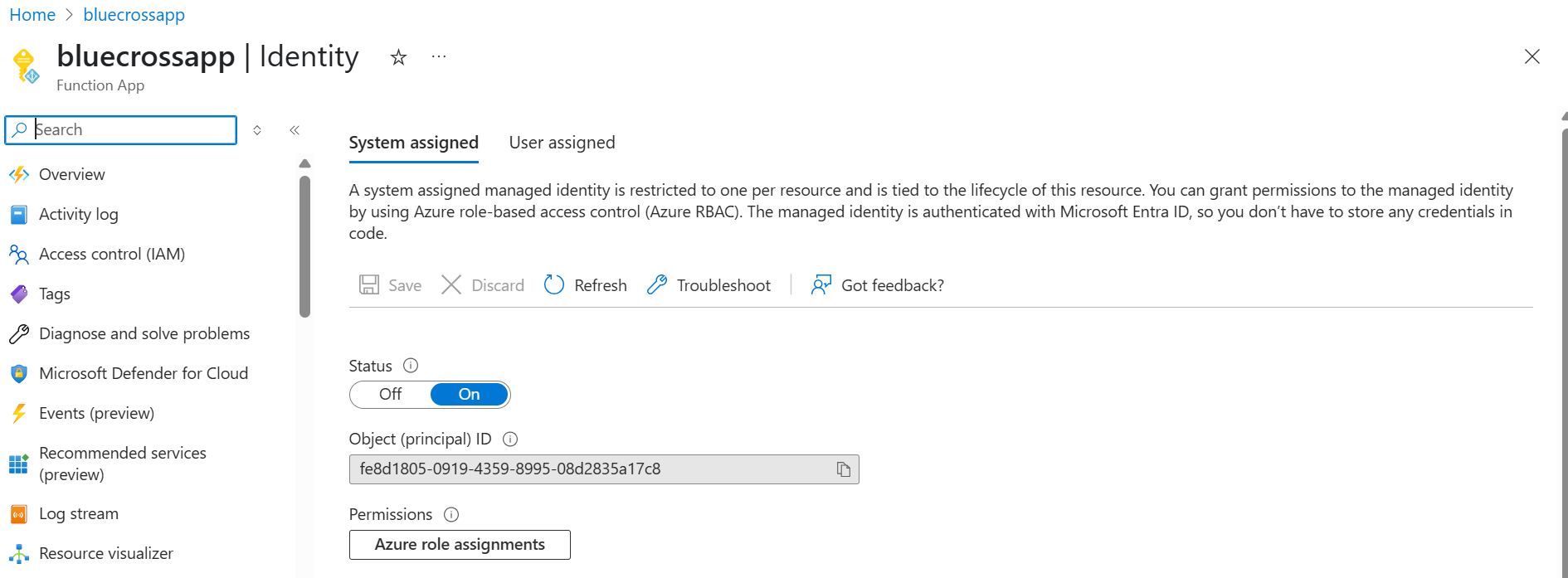Open Diagnose and solve problems

144,333
